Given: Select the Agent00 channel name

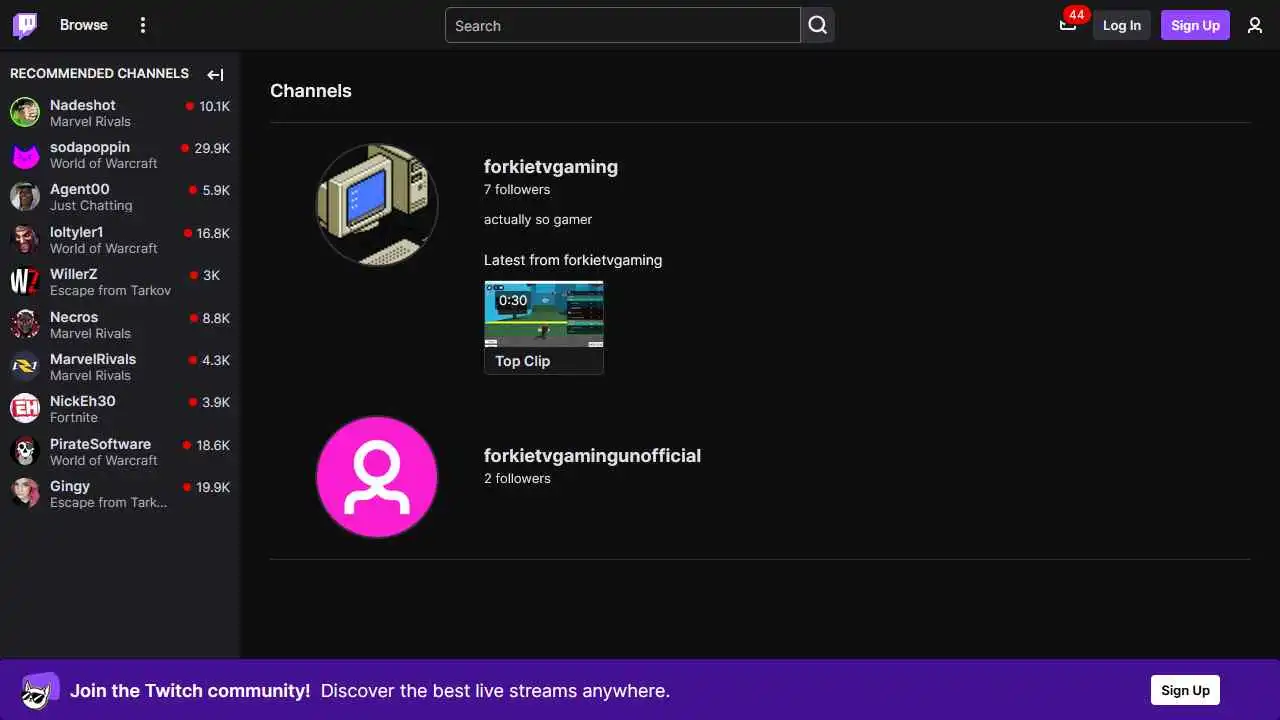Looking at the screenshot, I should 80,189.
